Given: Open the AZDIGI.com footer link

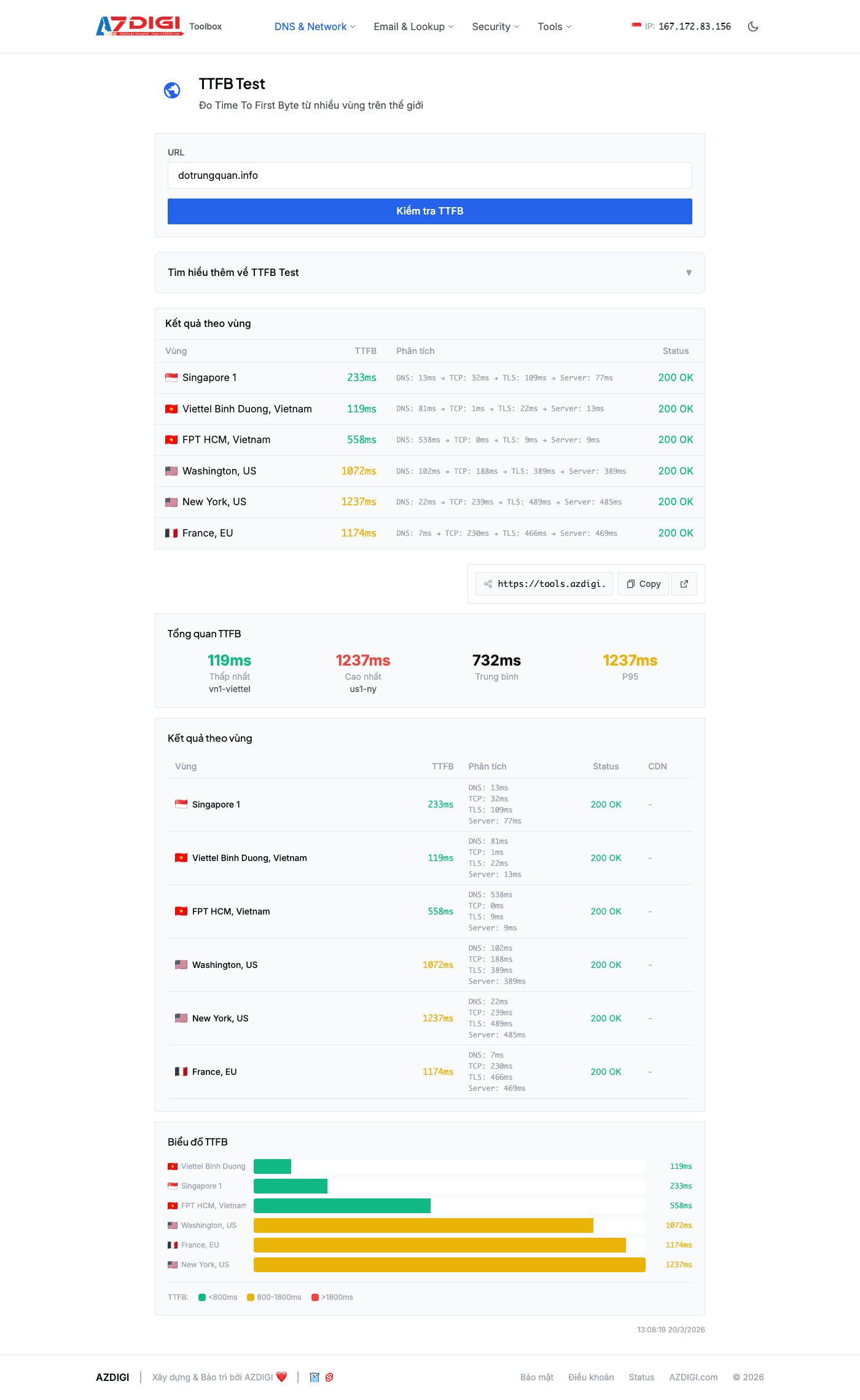Looking at the screenshot, I should [693, 1377].
